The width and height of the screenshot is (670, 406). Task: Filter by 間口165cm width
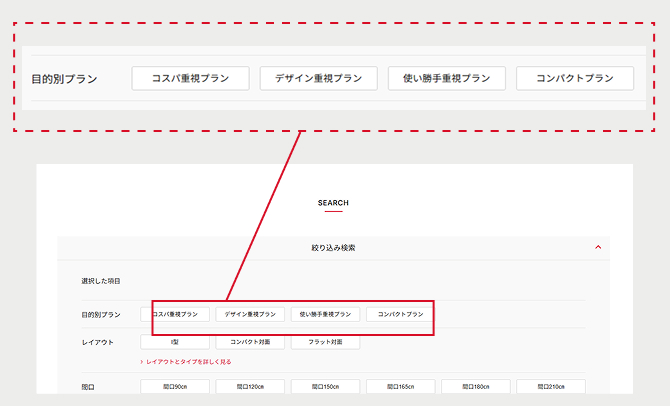pyautogui.click(x=401, y=386)
